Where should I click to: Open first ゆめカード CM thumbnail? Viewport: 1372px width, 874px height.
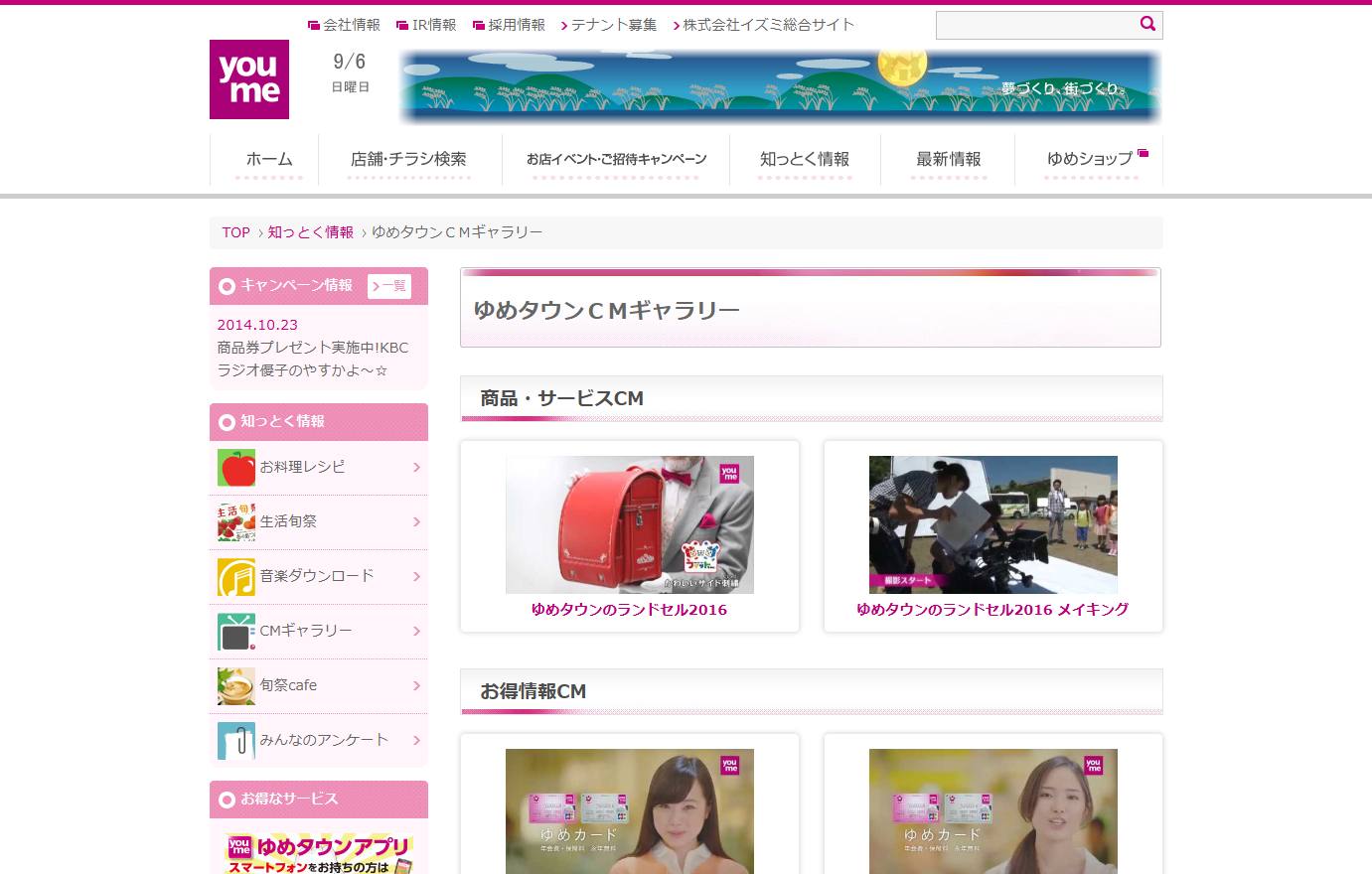coord(630,811)
